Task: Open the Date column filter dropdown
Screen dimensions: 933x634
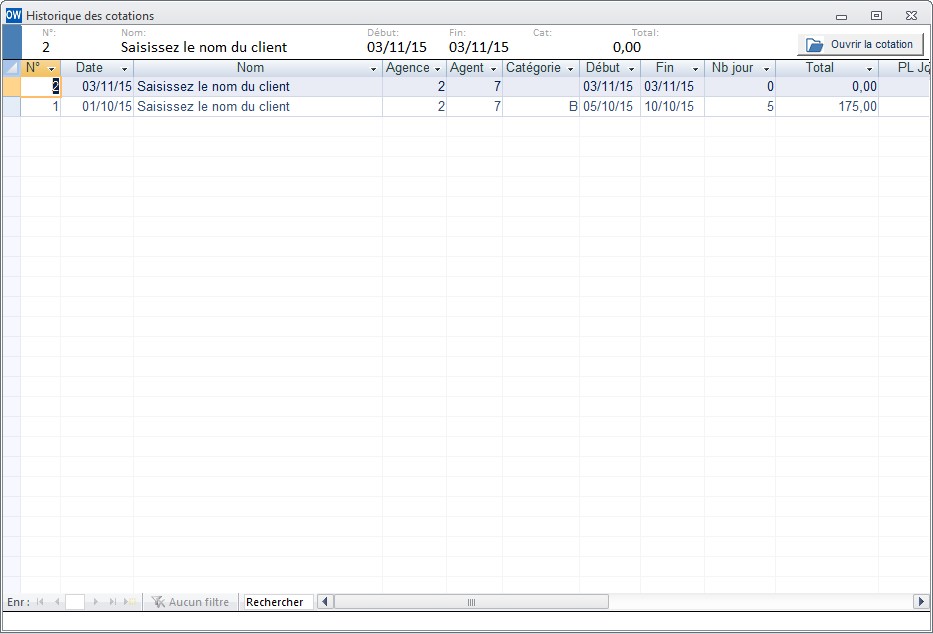Action: pyautogui.click(x=124, y=69)
